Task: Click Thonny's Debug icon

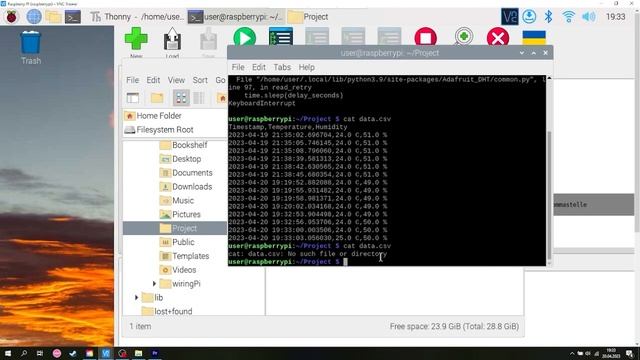Action: pos(281,37)
